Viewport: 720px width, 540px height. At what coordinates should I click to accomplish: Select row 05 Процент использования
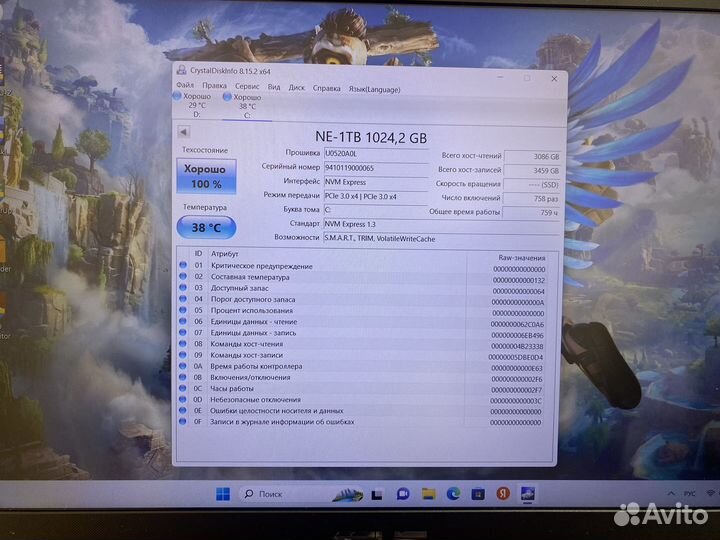(363, 311)
